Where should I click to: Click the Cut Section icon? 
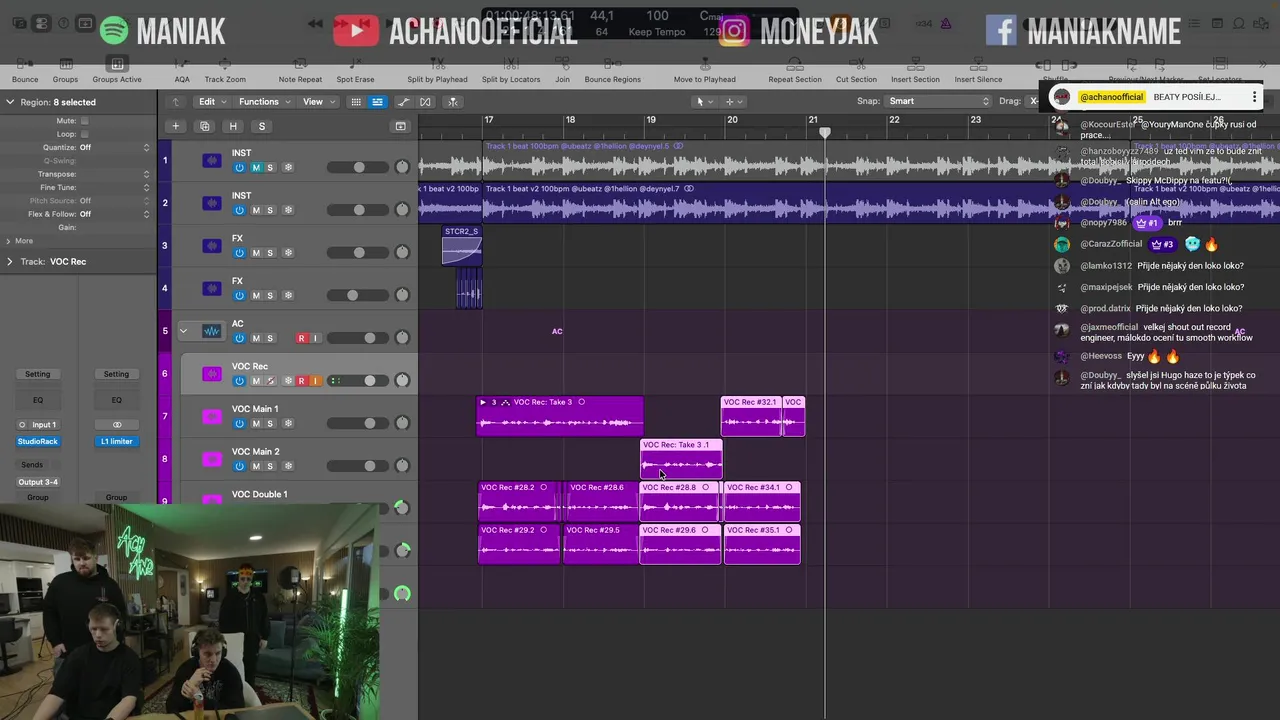[856, 65]
